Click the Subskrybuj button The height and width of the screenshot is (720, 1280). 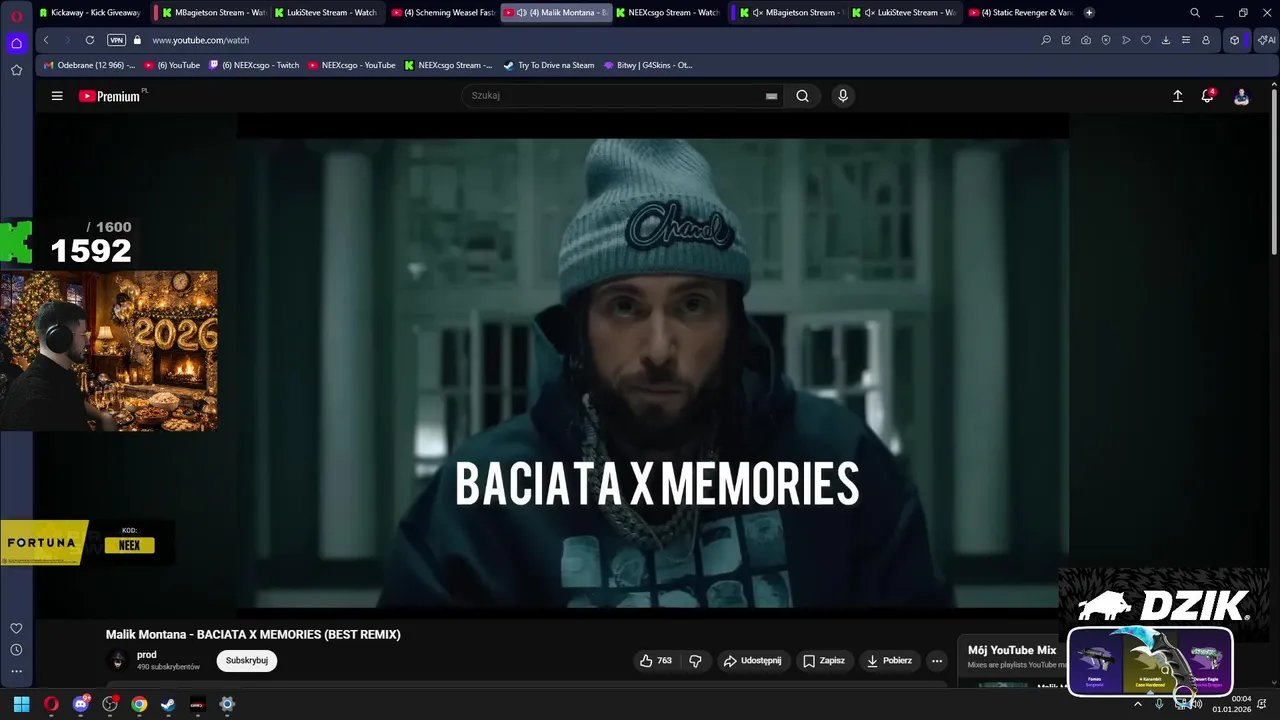pyautogui.click(x=247, y=660)
